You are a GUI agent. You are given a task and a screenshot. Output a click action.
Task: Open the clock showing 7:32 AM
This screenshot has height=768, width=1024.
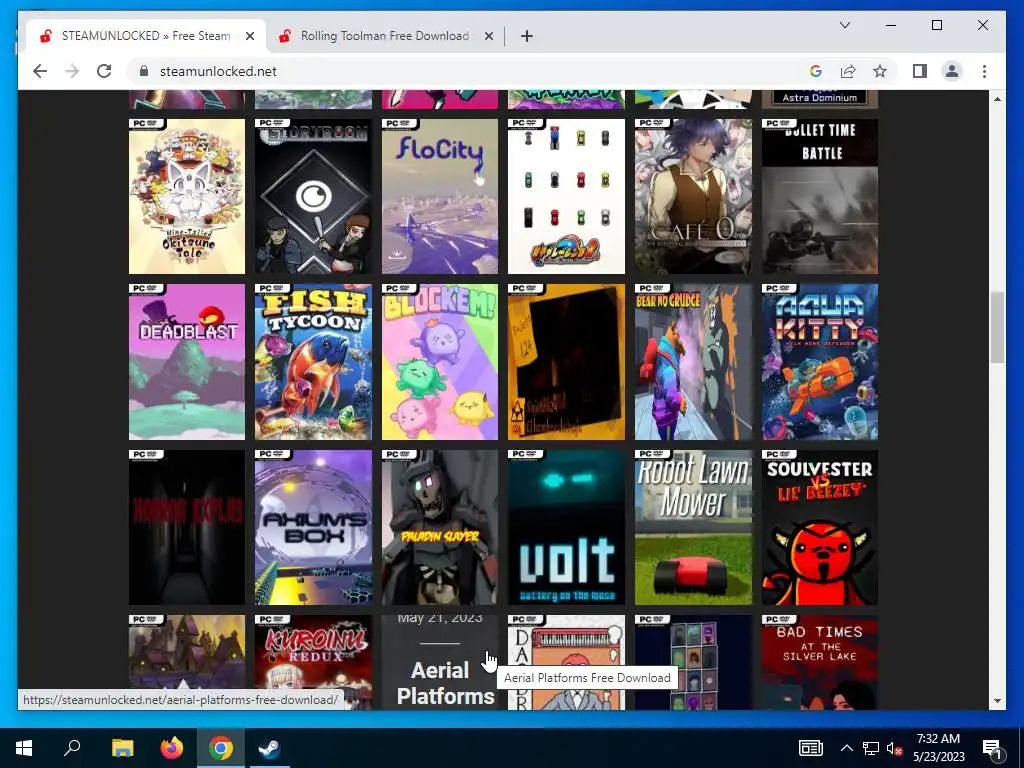(x=938, y=748)
